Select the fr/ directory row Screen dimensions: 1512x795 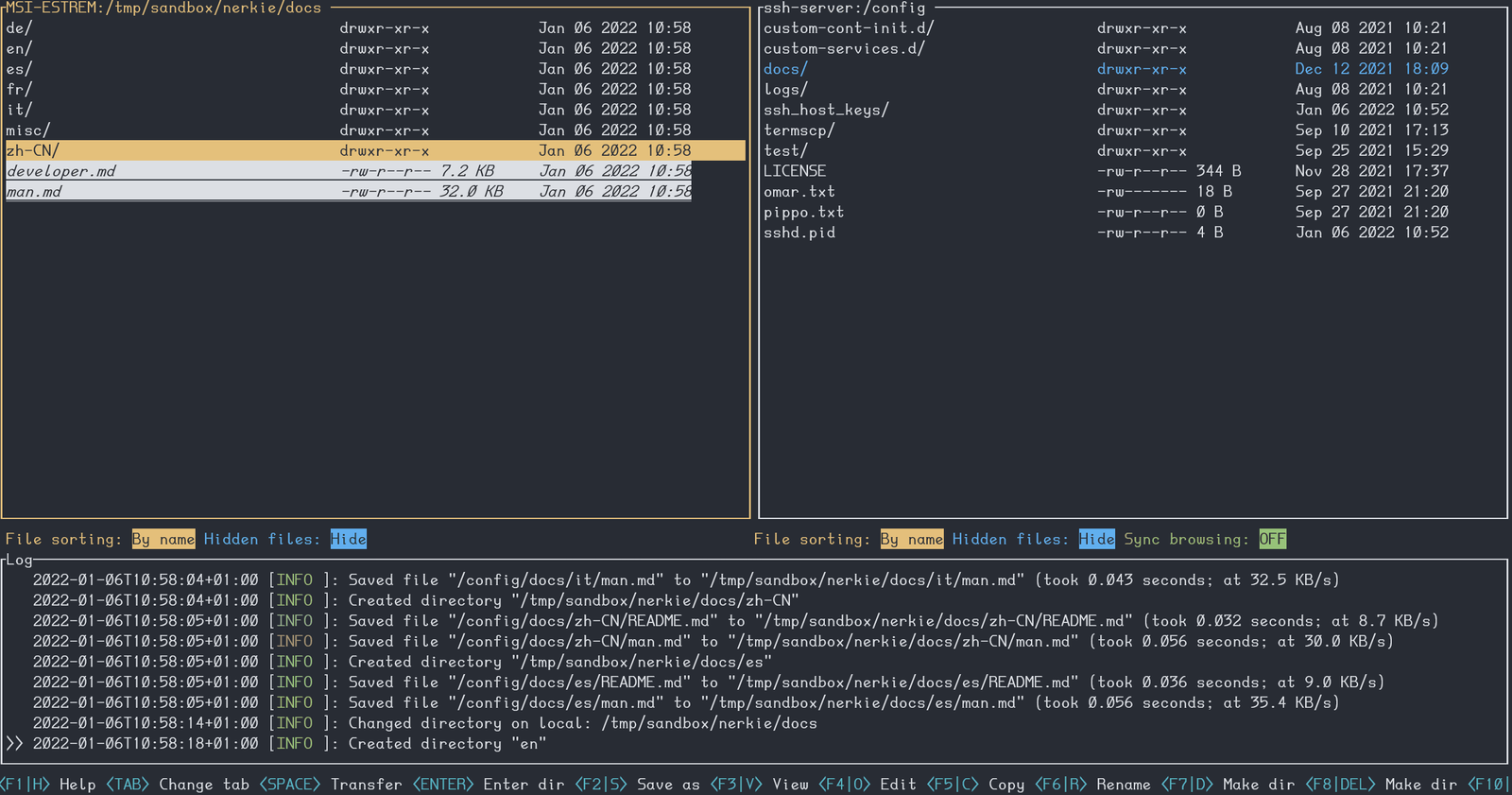point(375,90)
